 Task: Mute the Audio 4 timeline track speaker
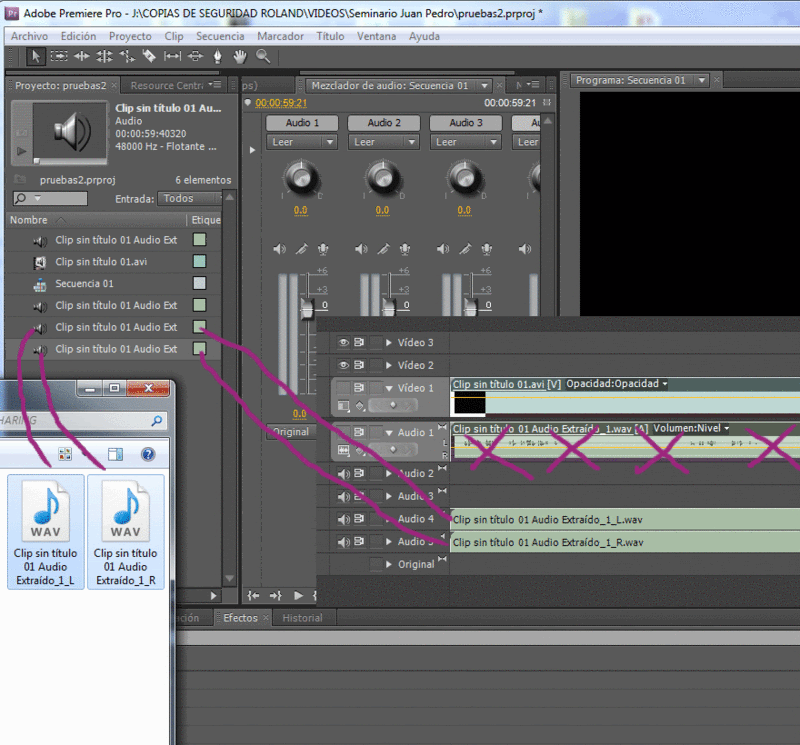(x=343, y=519)
